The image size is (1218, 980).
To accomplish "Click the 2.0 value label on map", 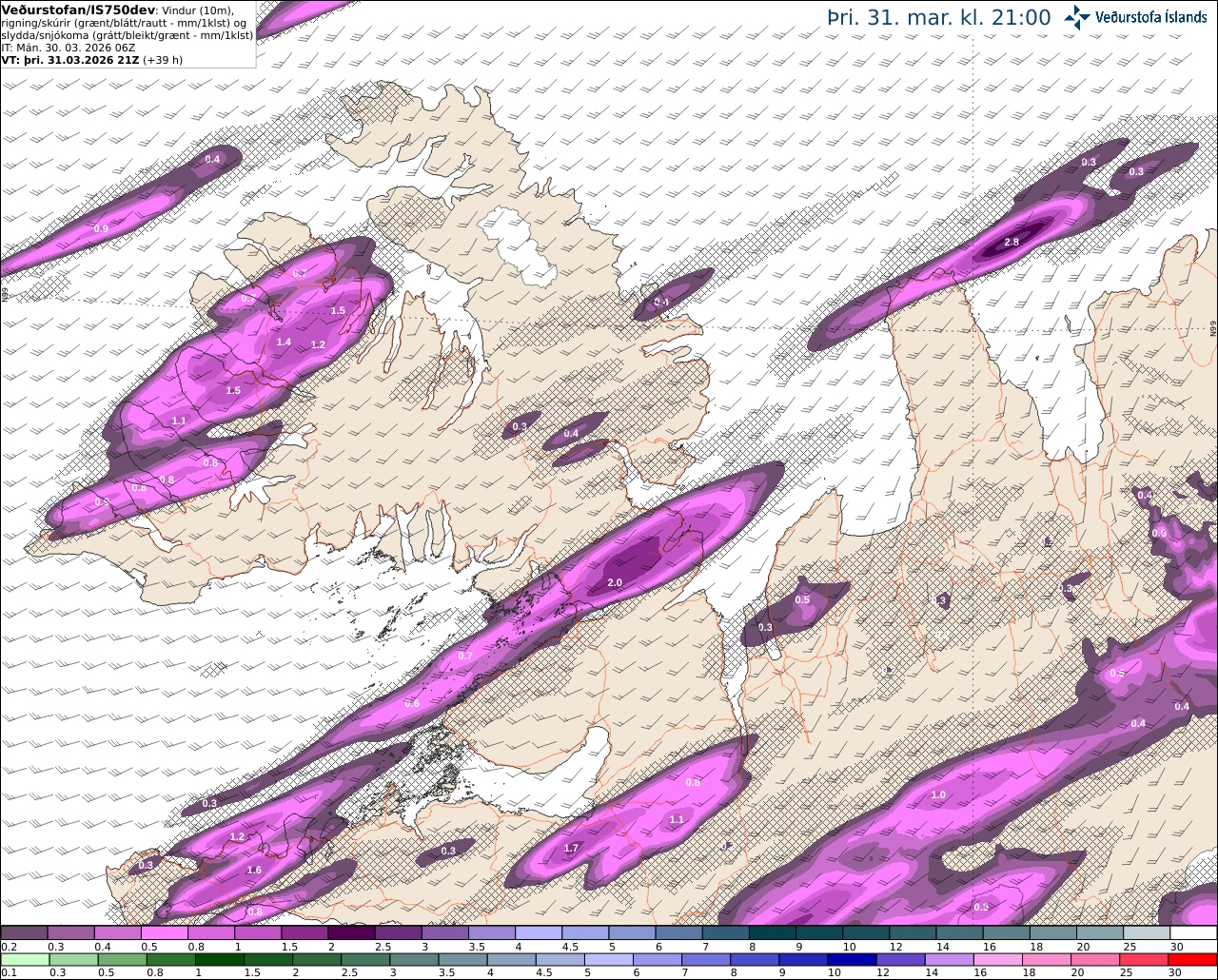I will [615, 583].
